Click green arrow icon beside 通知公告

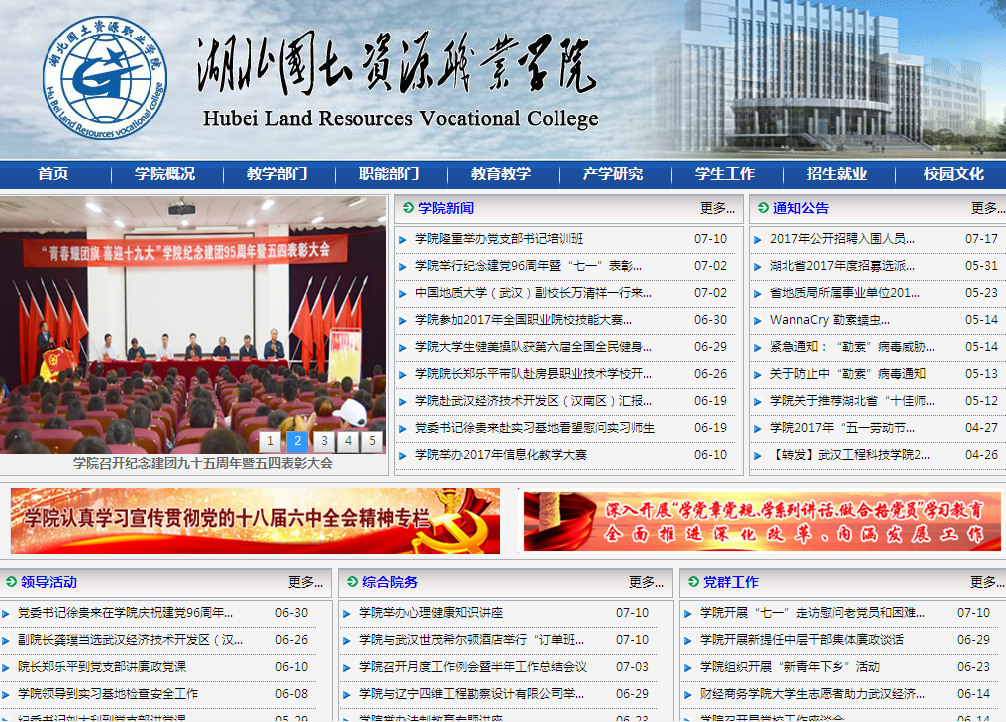click(762, 208)
